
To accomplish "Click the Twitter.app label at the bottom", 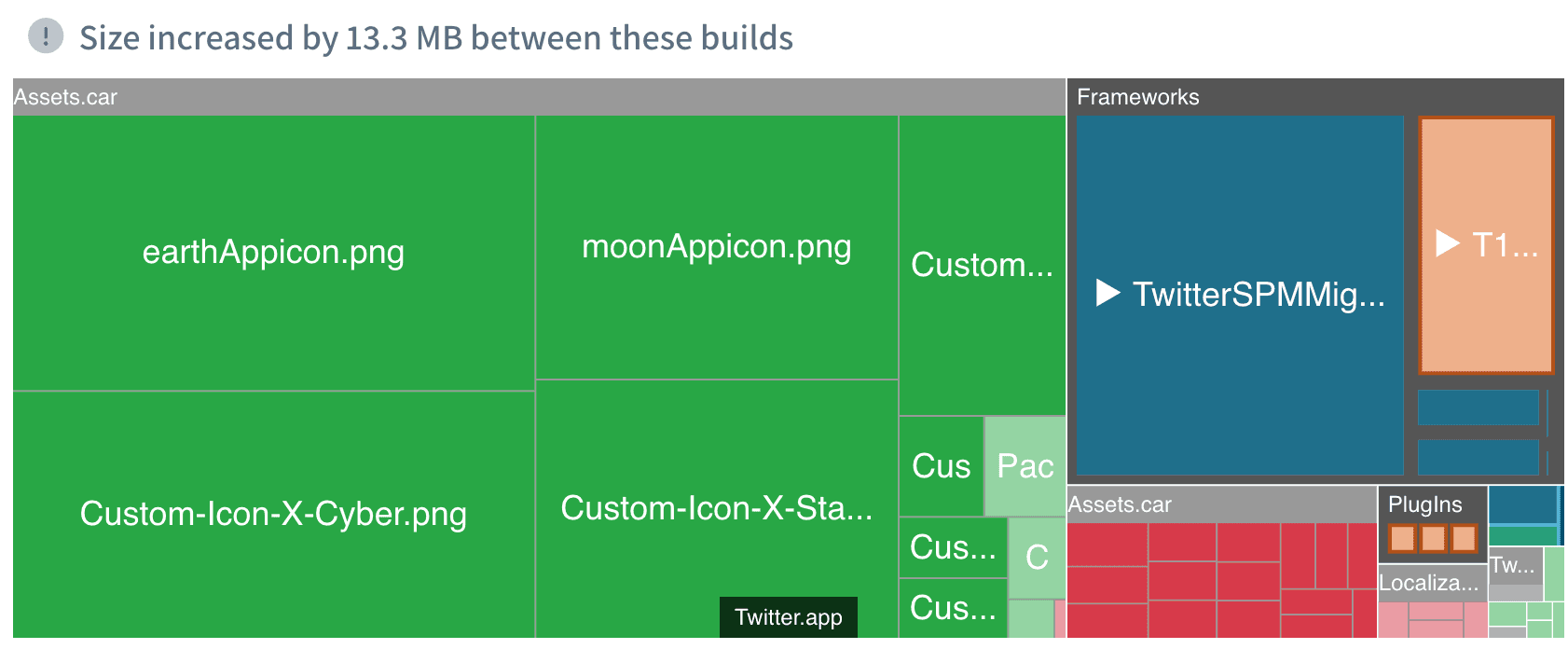I will [788, 617].
